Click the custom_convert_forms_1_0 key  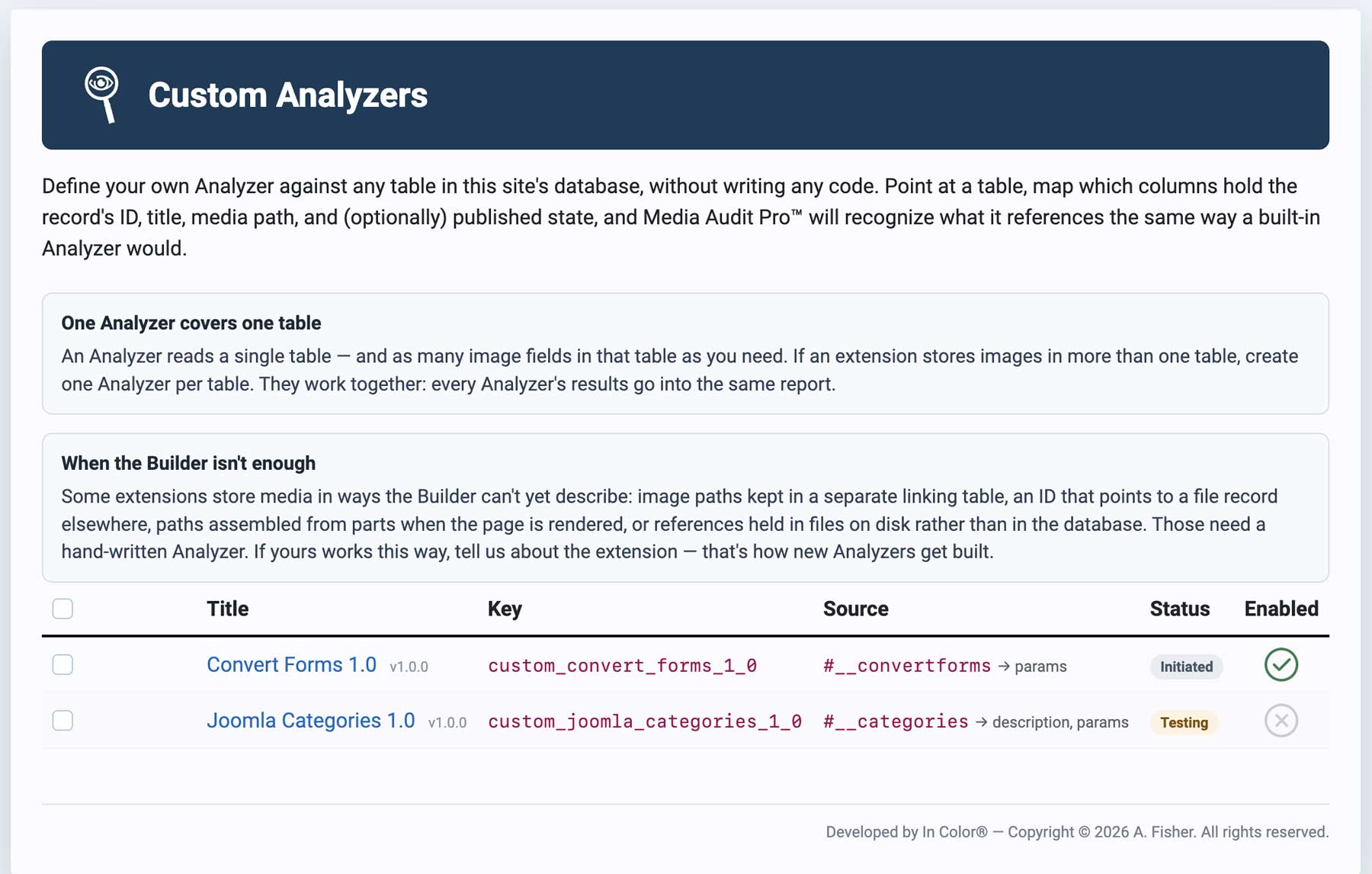point(622,666)
